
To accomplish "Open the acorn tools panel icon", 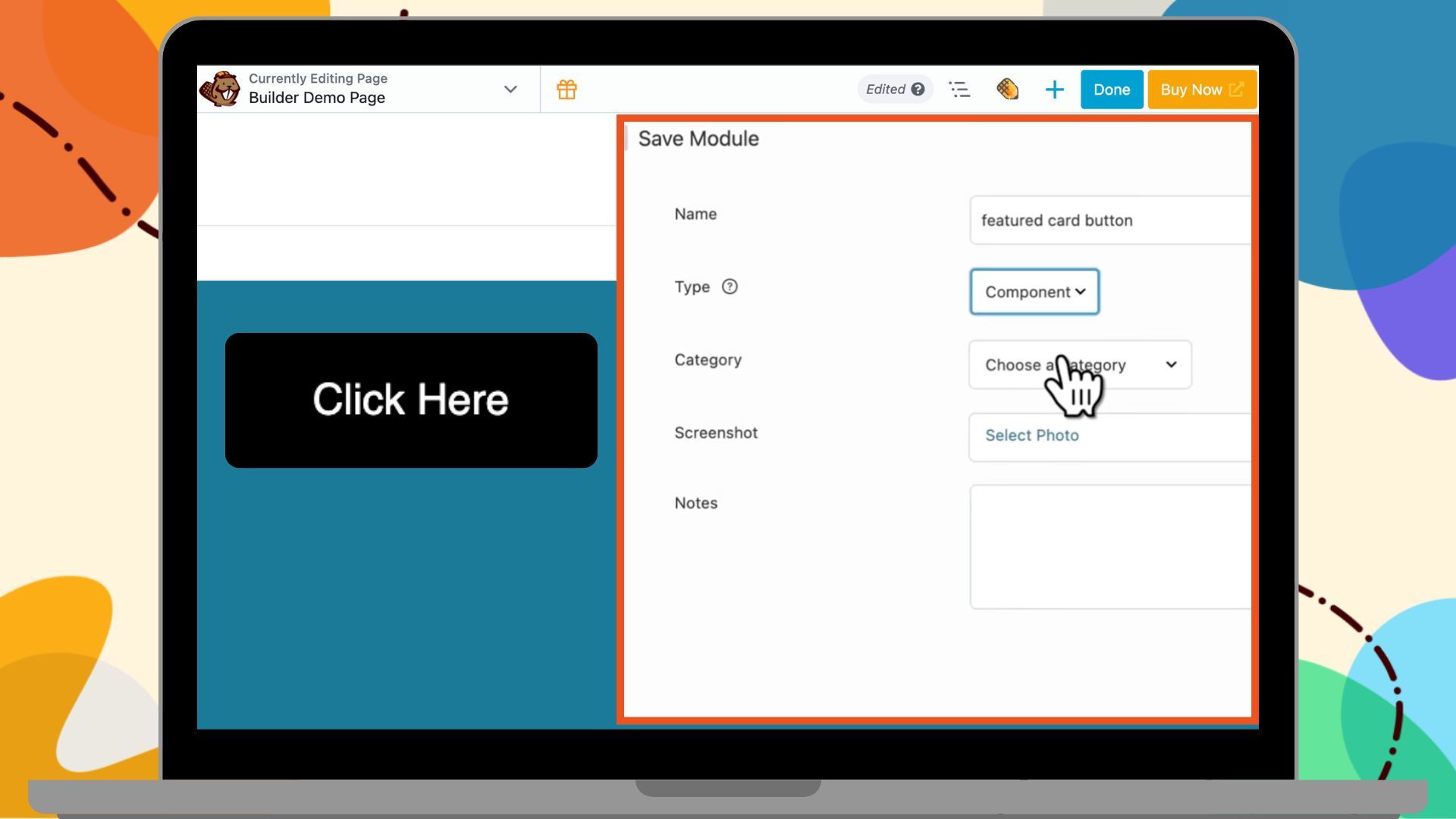I will [1007, 89].
